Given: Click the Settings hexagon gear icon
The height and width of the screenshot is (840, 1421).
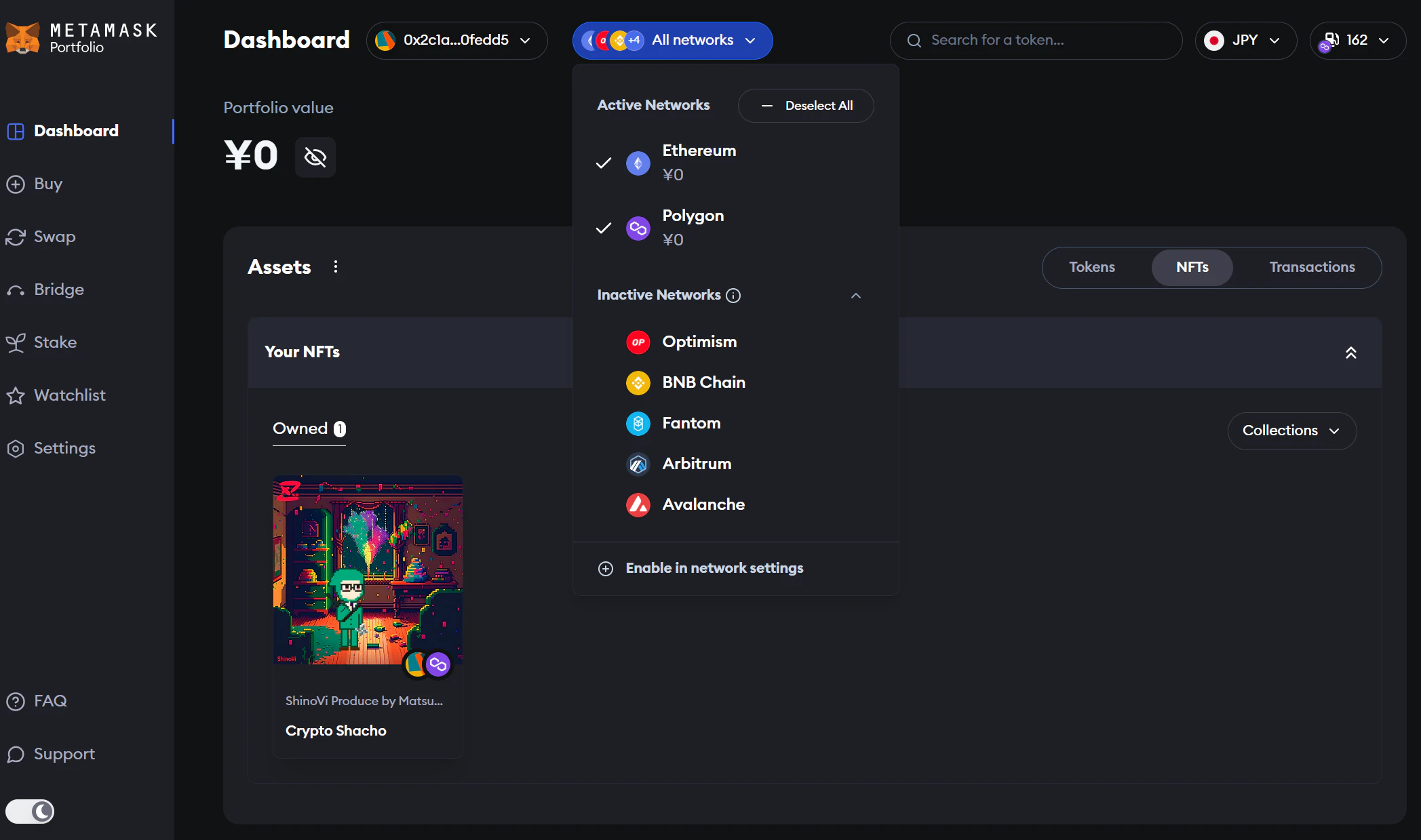Looking at the screenshot, I should click(x=16, y=448).
